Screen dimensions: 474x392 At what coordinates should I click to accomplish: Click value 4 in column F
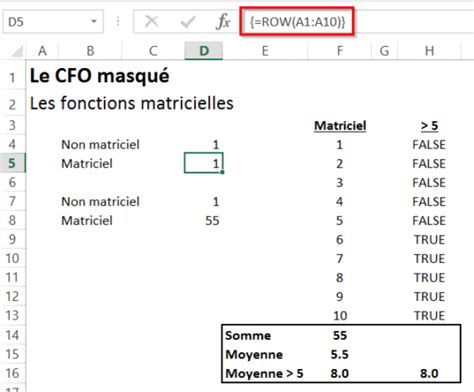click(339, 202)
